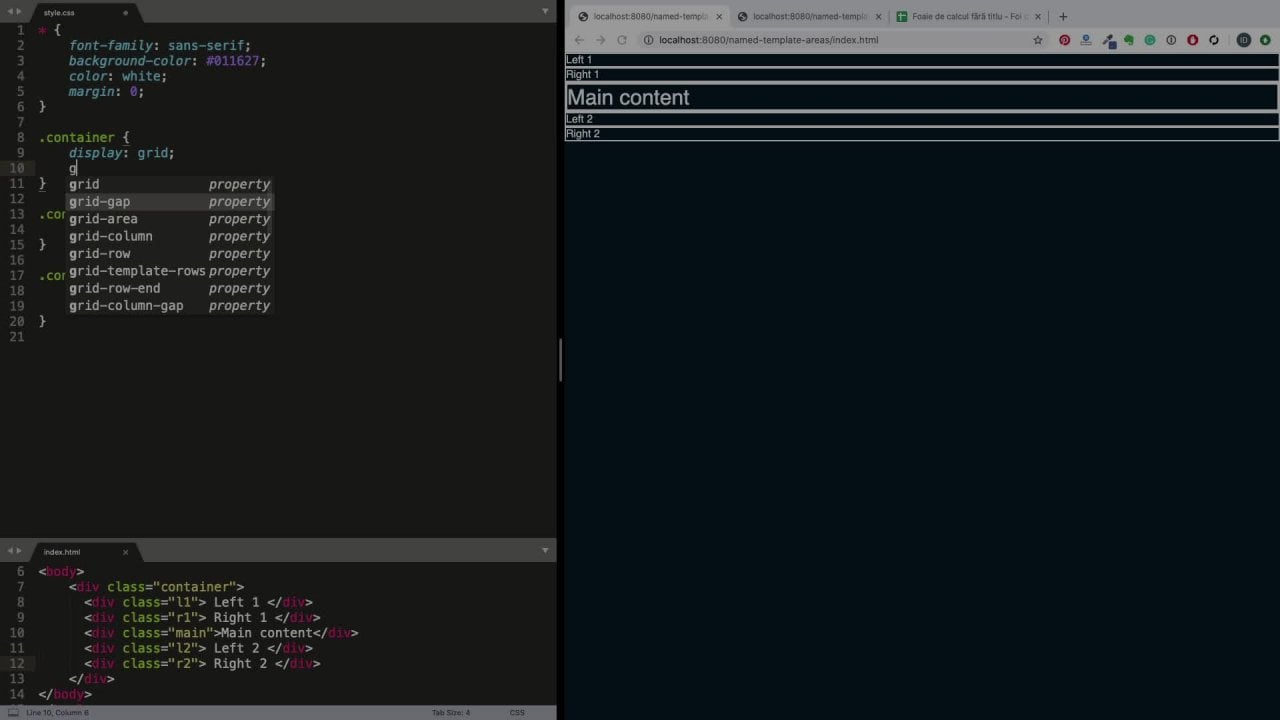Screen dimensions: 1280x720
Task: Click the browser back arrow
Action: 579,40
